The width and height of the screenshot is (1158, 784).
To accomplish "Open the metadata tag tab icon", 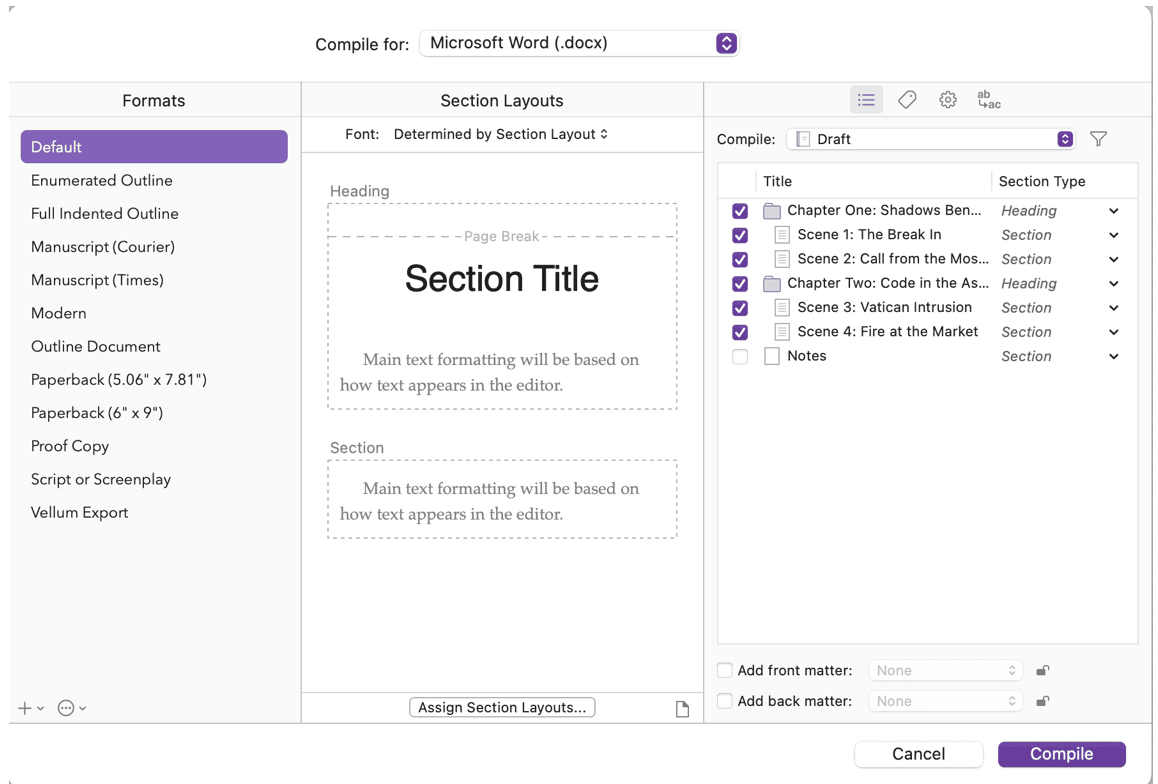I will pos(907,100).
